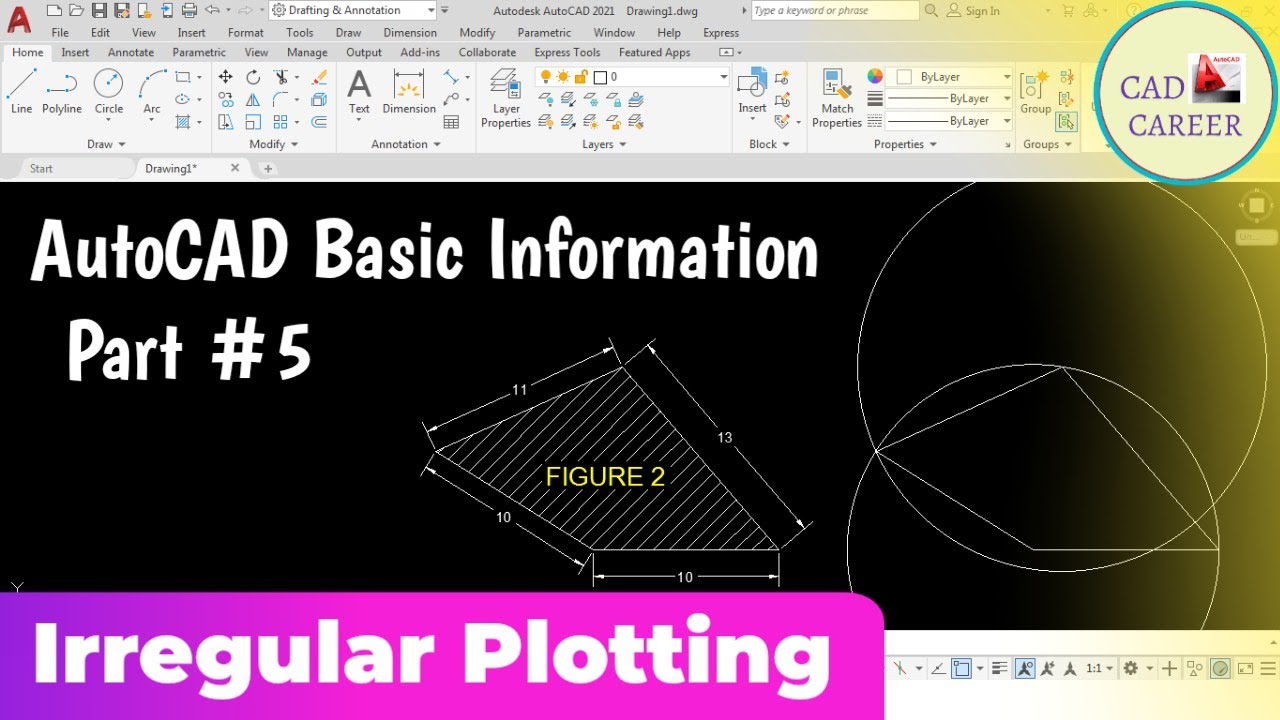Switch to the Annotate ribbon tab
The height and width of the screenshot is (720, 1280).
pyautogui.click(x=131, y=52)
